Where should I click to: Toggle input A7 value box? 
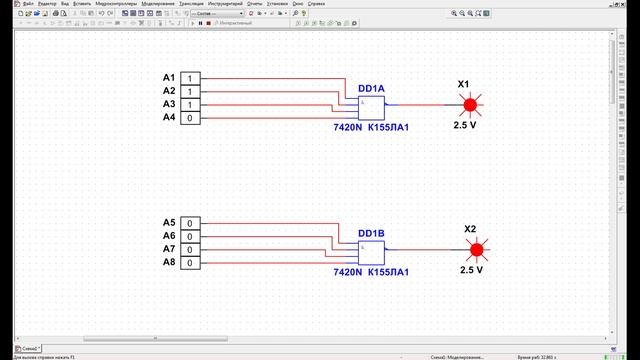pos(190,249)
